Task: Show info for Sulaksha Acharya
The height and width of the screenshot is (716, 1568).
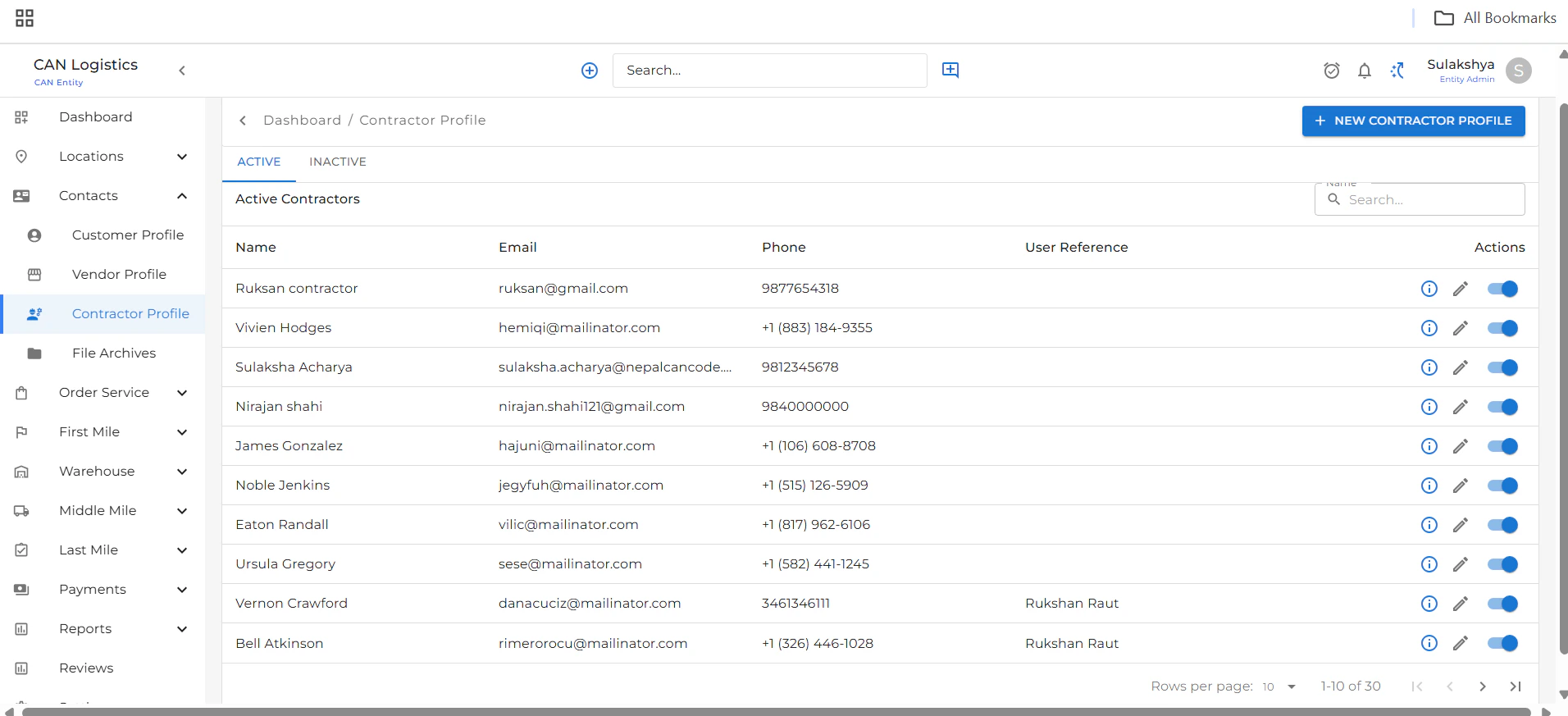Action: point(1429,367)
